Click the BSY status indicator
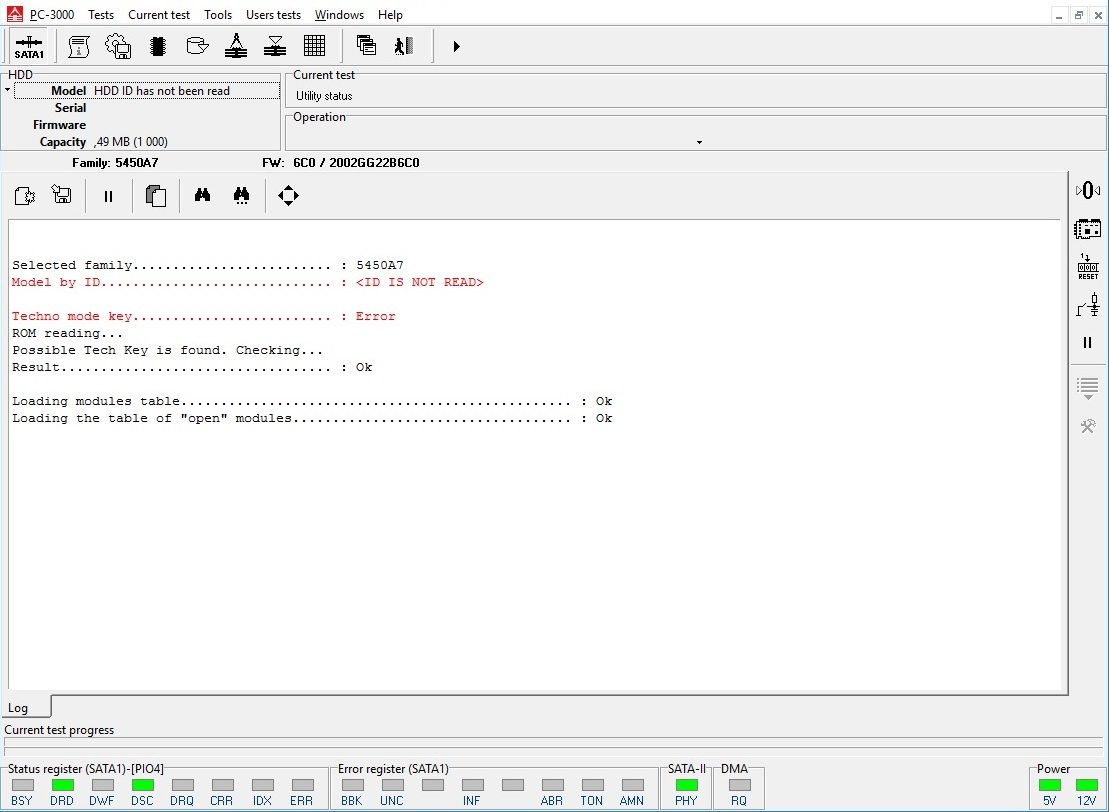Image resolution: width=1109 pixels, height=812 pixels. [23, 784]
